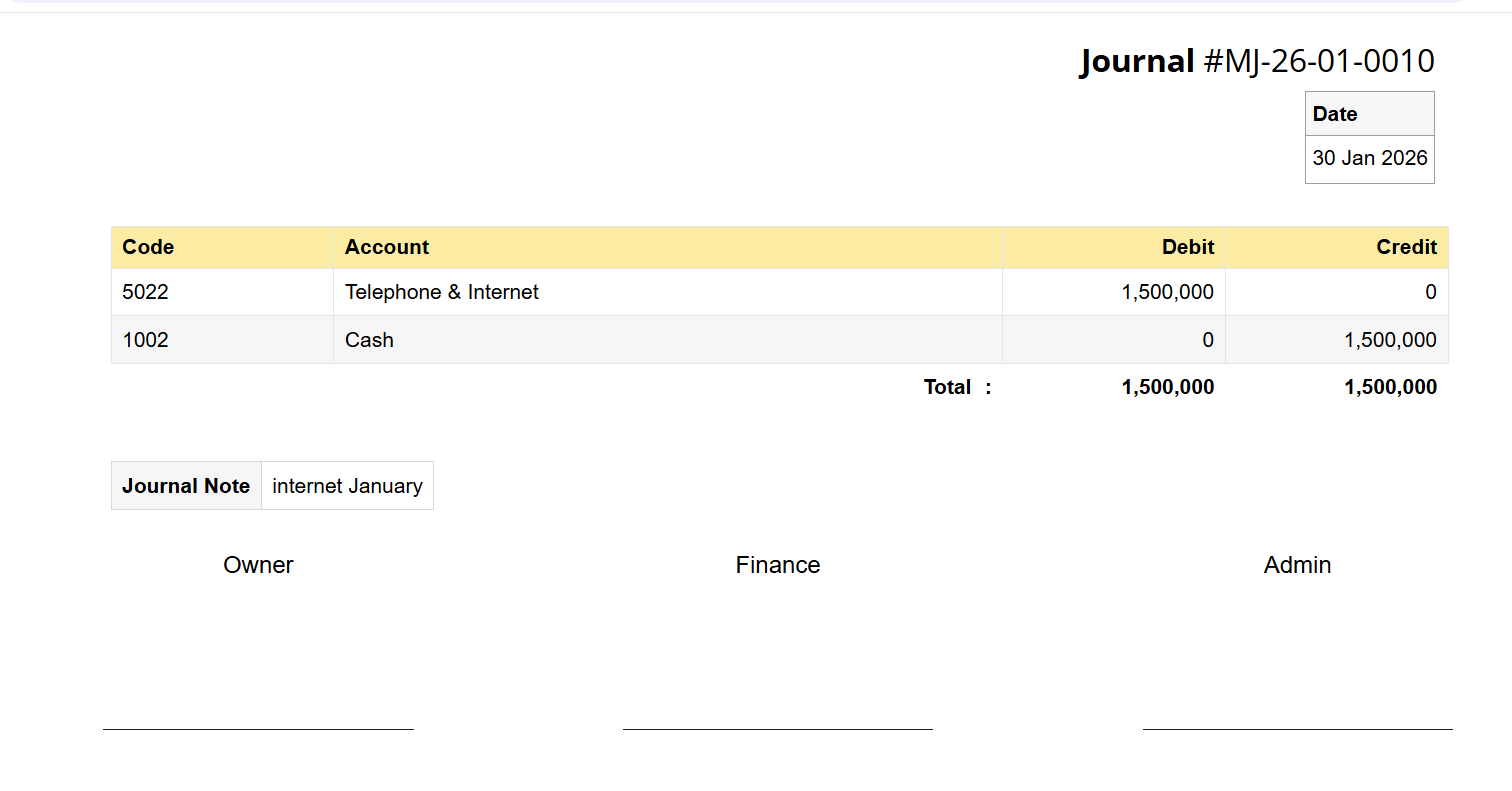This screenshot has width=1512, height=791.
Task: Select account code 5022 cell
Action: pyautogui.click(x=146, y=292)
